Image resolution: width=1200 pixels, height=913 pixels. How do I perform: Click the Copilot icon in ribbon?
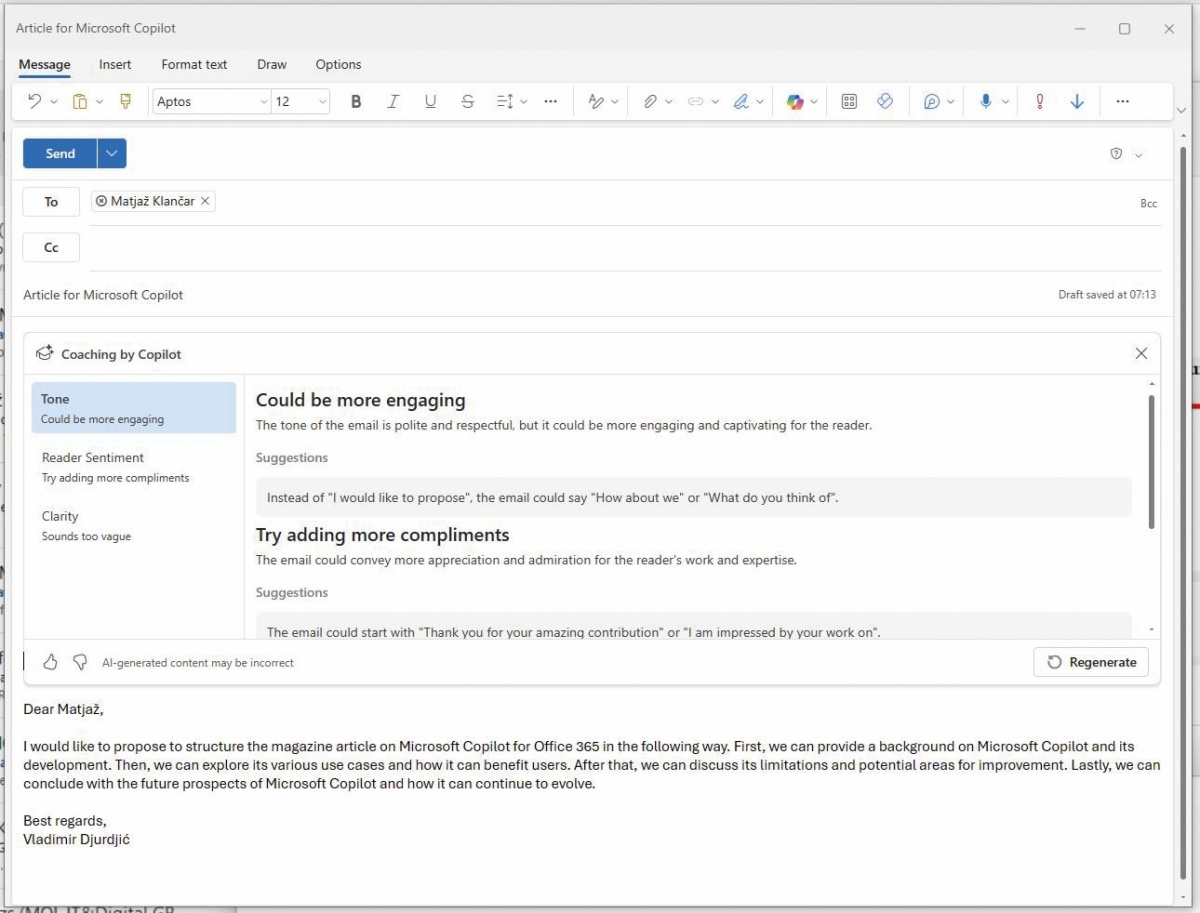(795, 101)
